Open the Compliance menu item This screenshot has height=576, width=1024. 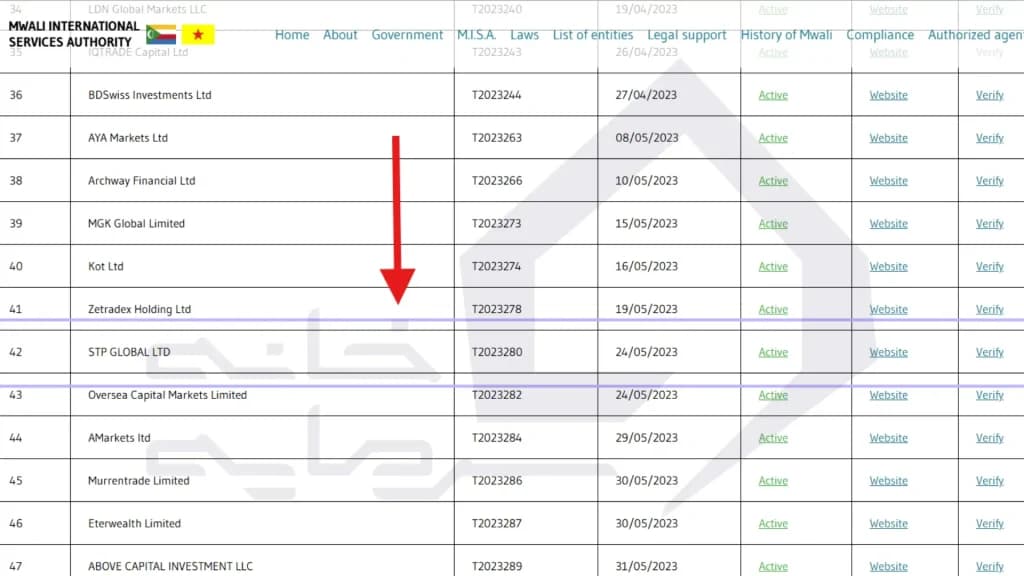pos(880,35)
